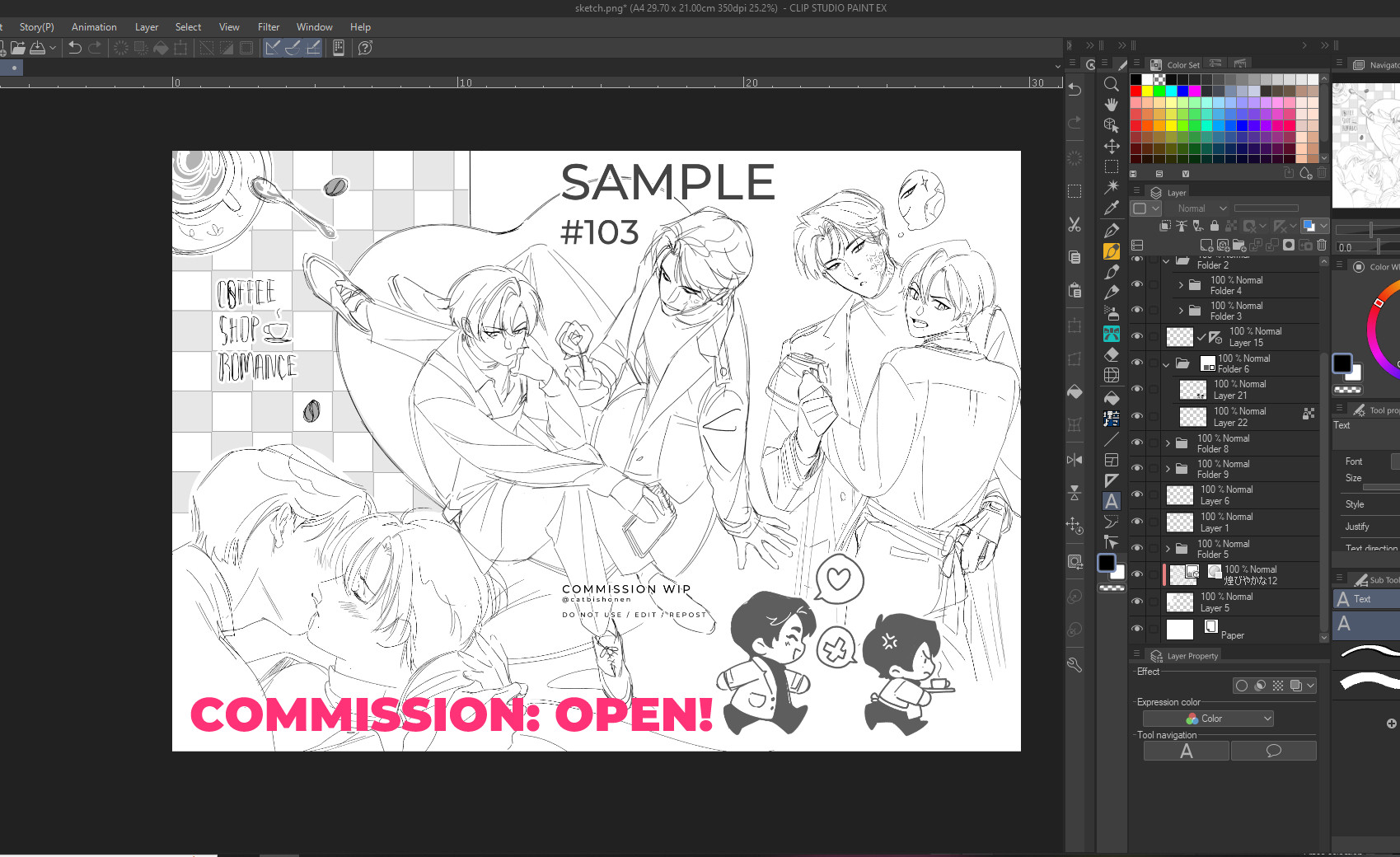Select the Pen tool

[x=1111, y=230]
